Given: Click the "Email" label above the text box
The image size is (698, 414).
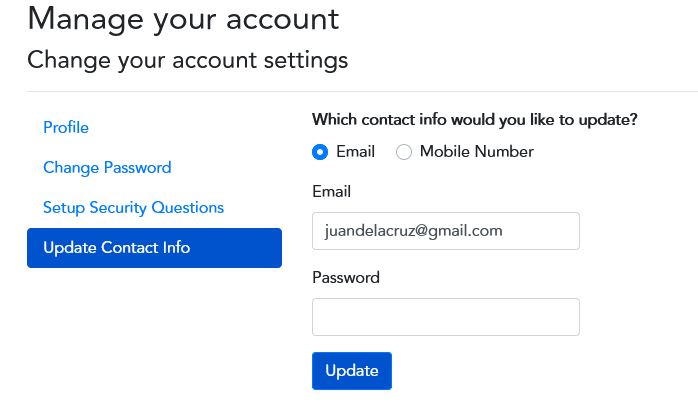Looking at the screenshot, I should point(331,191).
